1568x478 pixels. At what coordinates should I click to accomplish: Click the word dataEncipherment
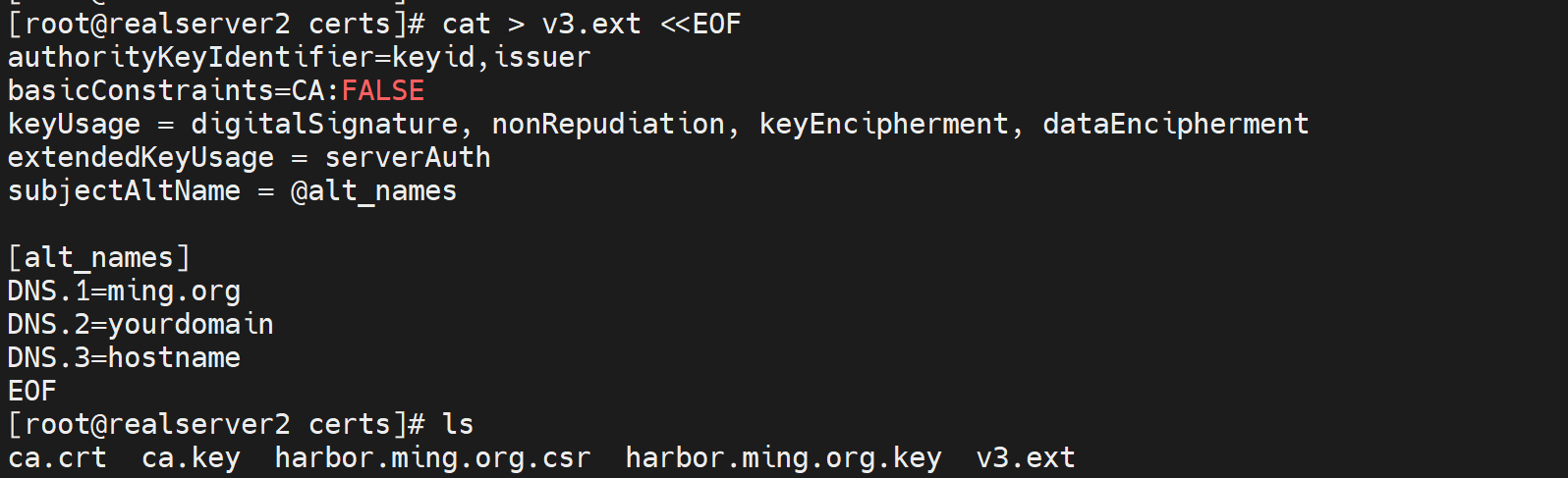(x=1175, y=125)
